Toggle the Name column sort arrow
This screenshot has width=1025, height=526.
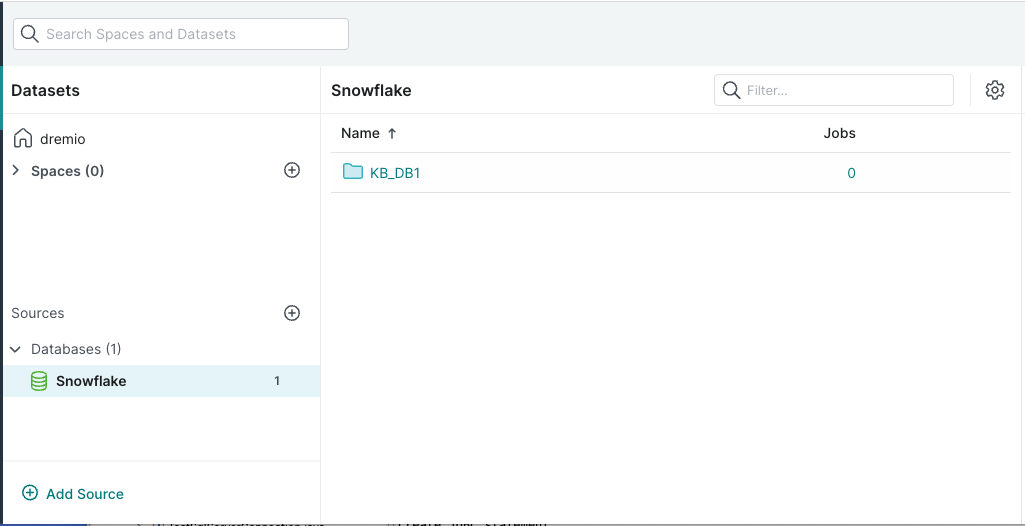[392, 133]
